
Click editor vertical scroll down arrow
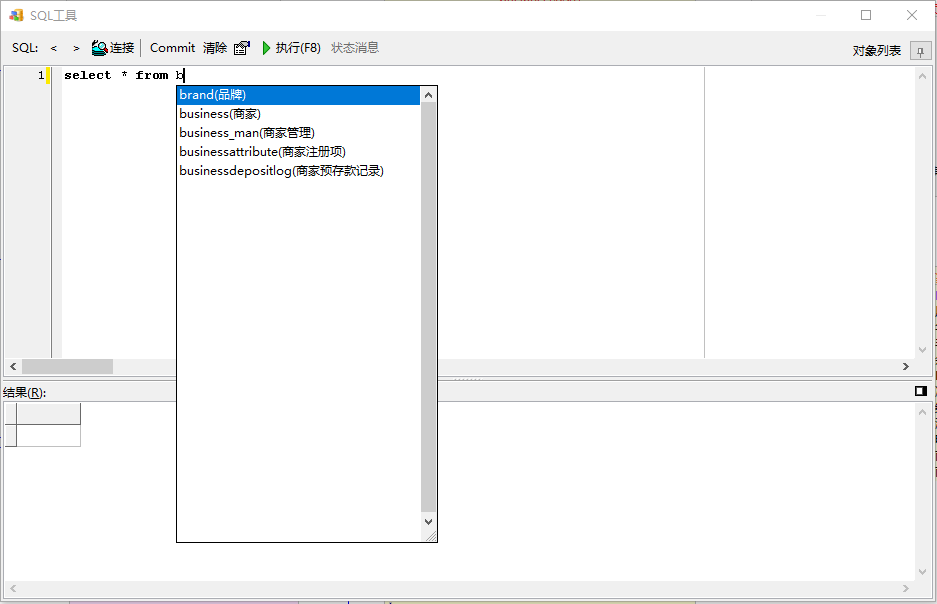922,350
